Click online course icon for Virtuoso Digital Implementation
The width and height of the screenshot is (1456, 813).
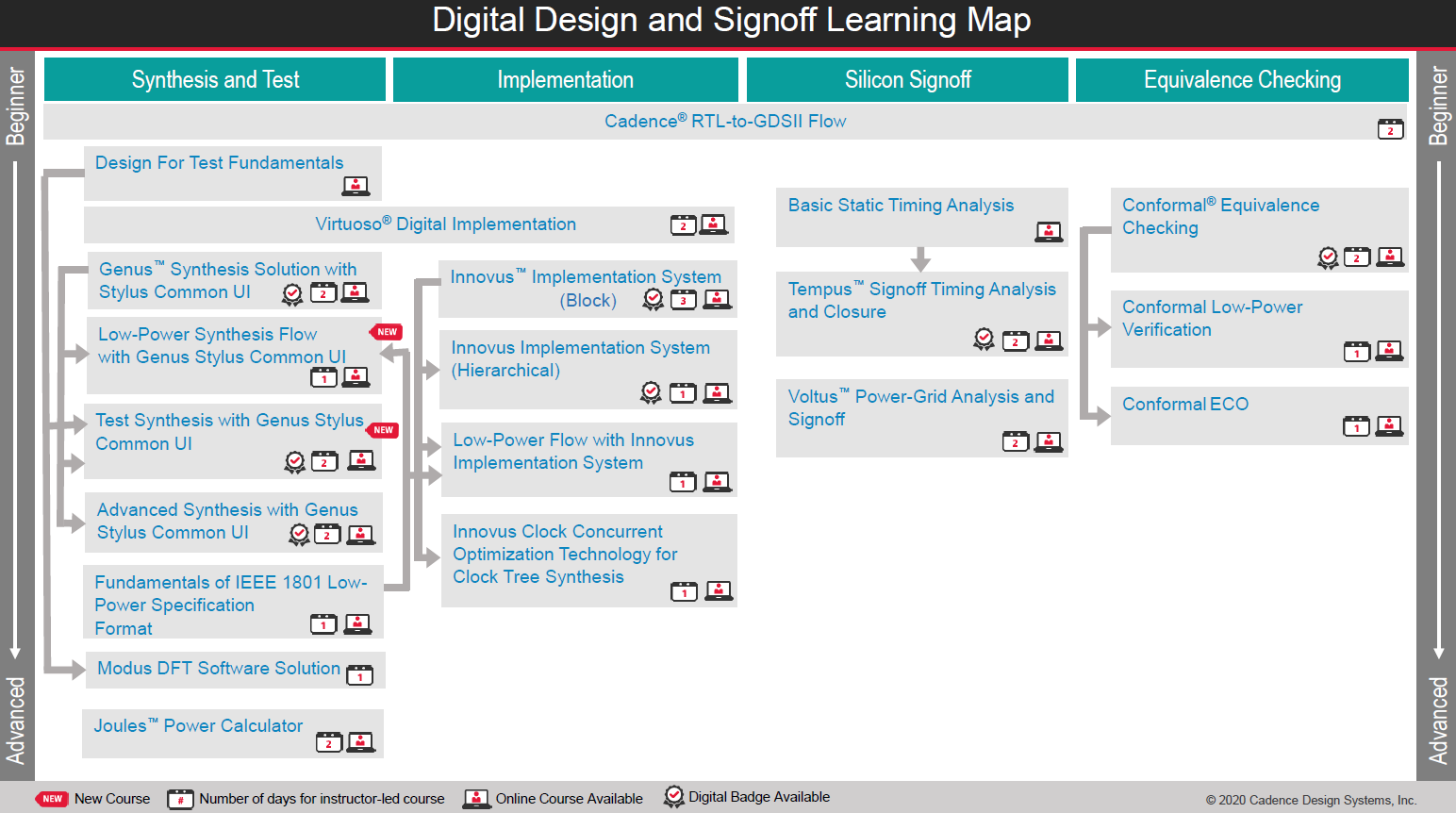click(x=714, y=224)
